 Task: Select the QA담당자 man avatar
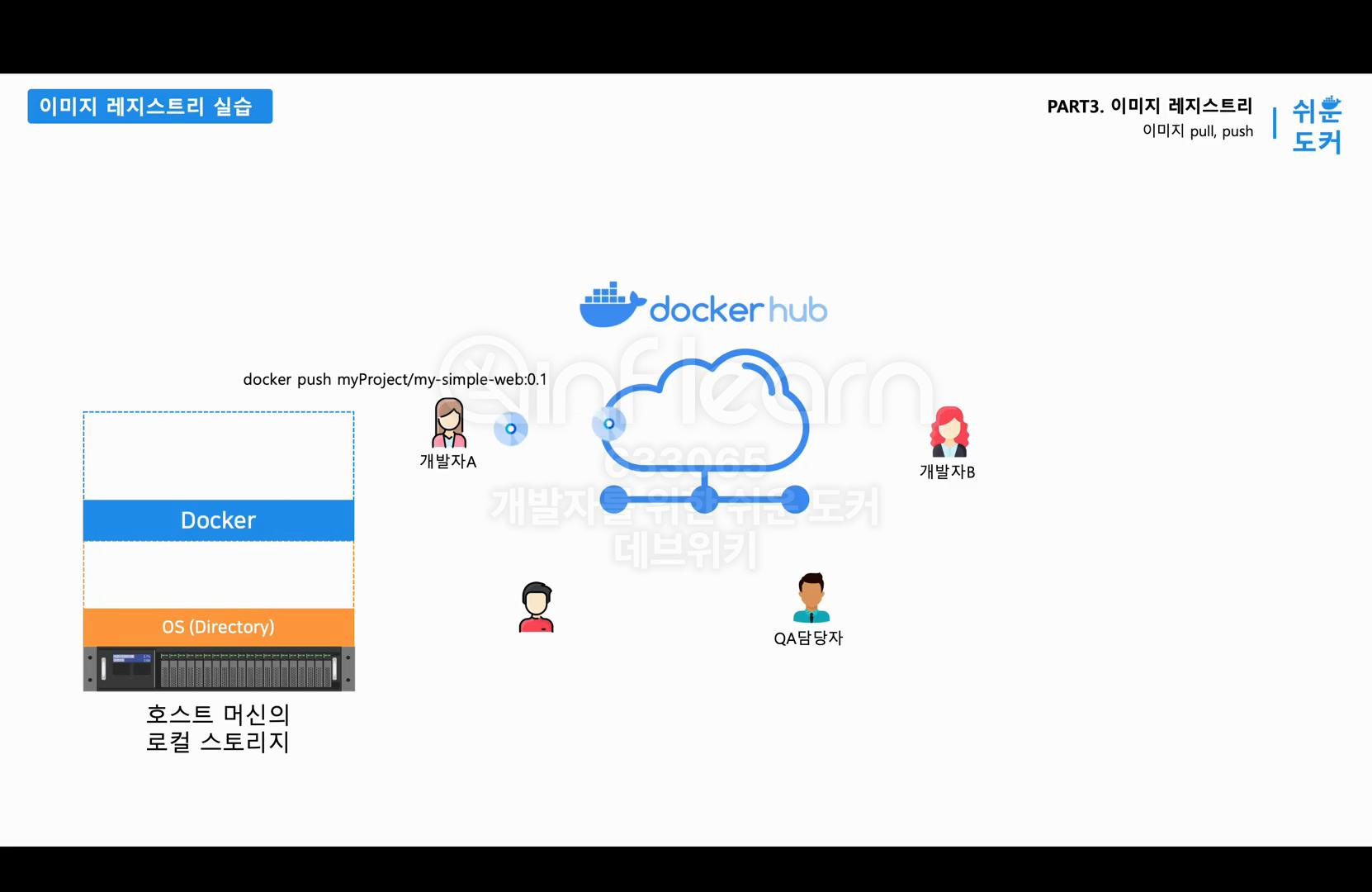point(811,597)
